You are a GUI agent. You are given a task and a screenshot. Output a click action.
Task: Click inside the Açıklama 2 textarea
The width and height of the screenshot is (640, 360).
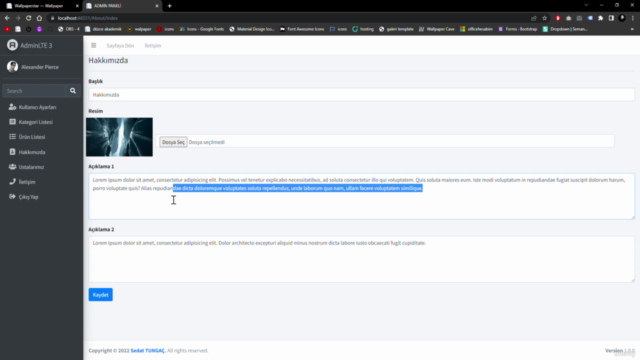[x=361, y=259]
